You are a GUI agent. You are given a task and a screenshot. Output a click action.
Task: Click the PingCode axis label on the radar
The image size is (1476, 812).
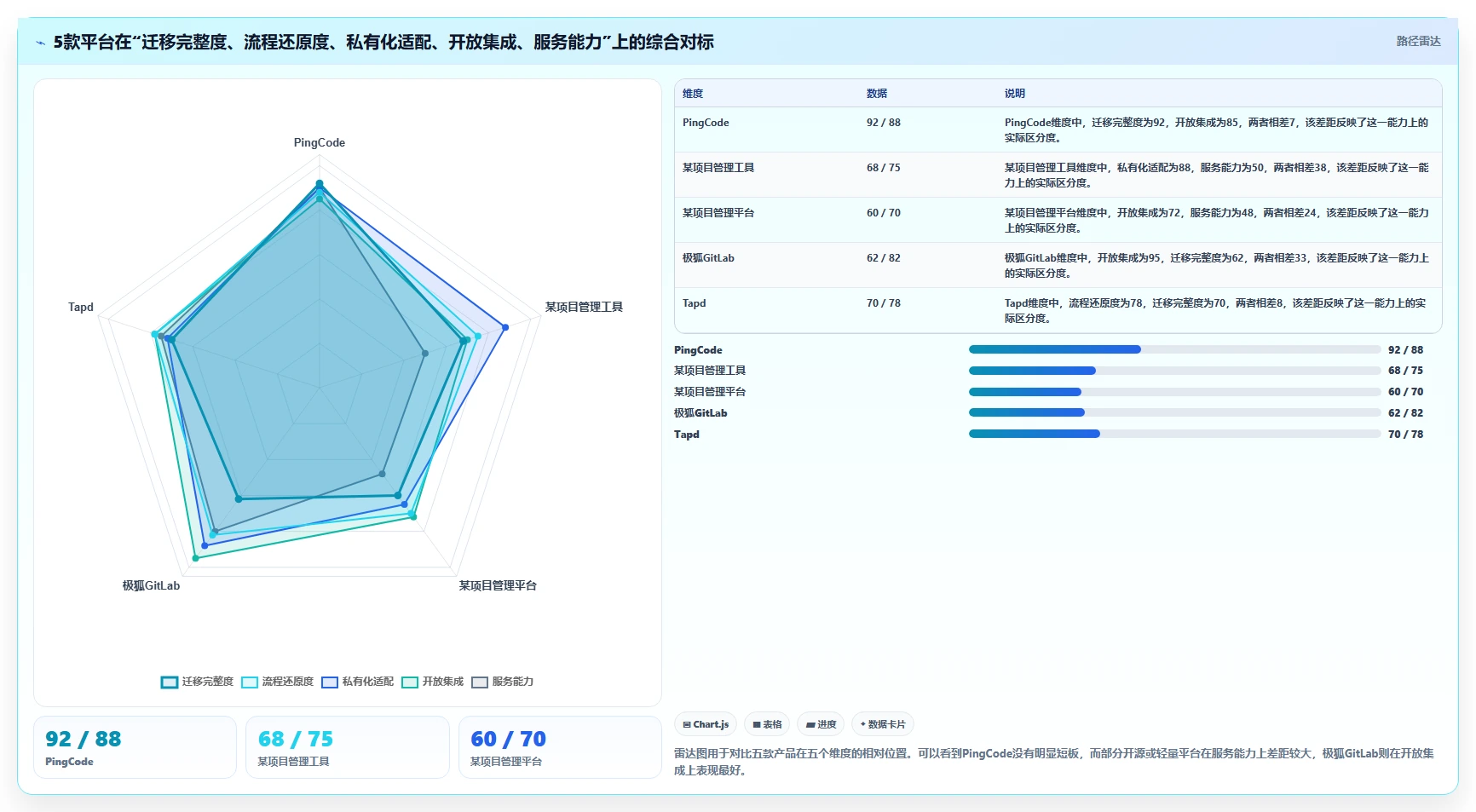[320, 143]
